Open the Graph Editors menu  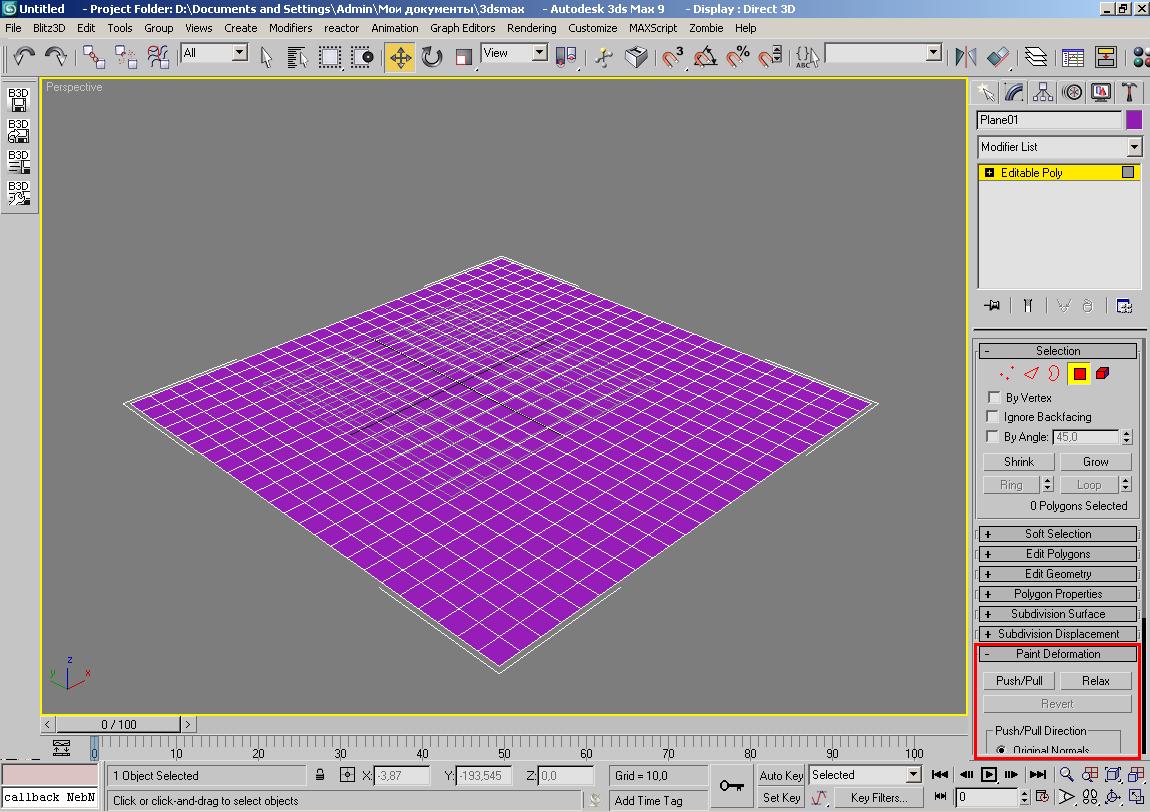tap(462, 28)
